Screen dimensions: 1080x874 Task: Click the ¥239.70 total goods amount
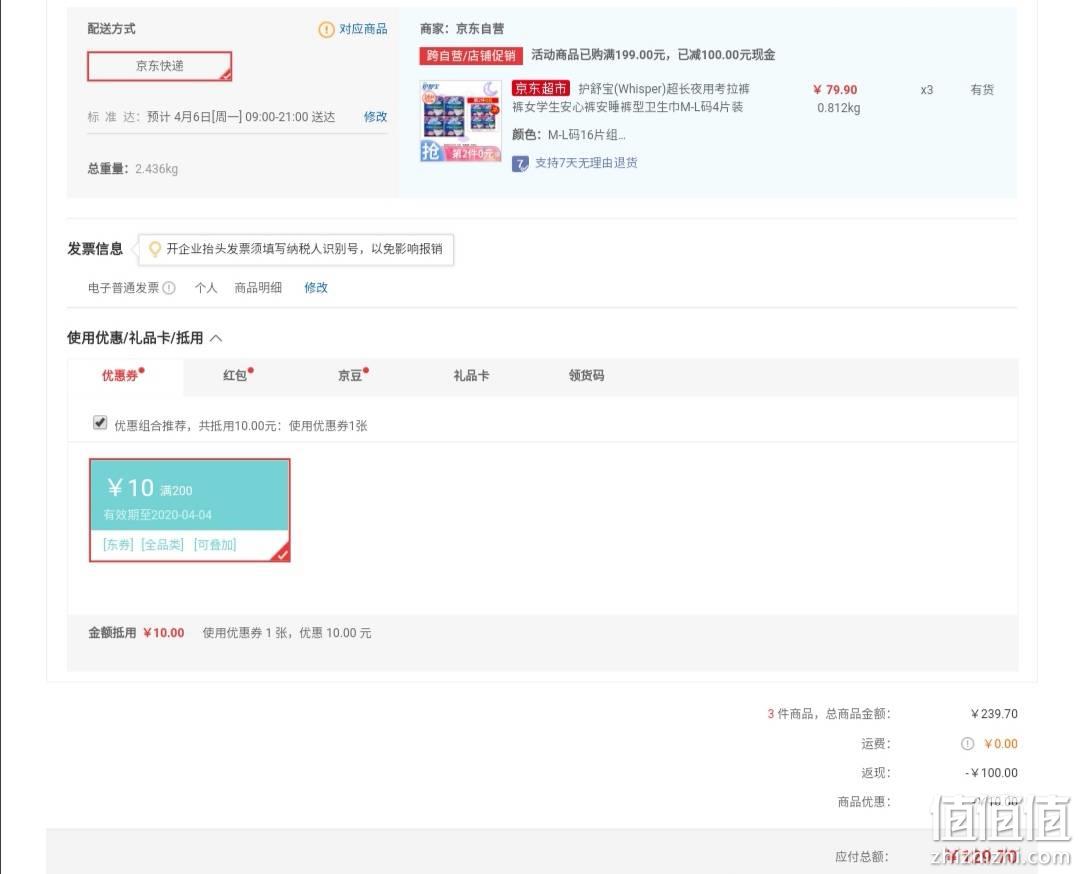[994, 714]
